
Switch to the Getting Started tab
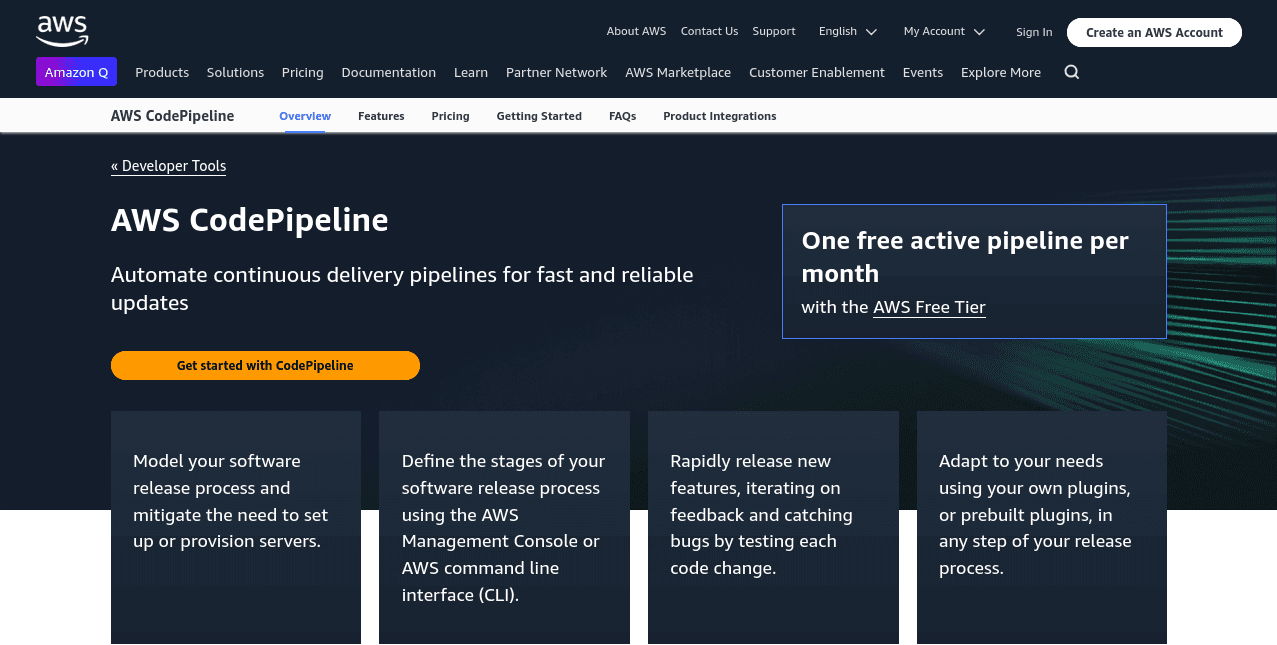pos(539,116)
